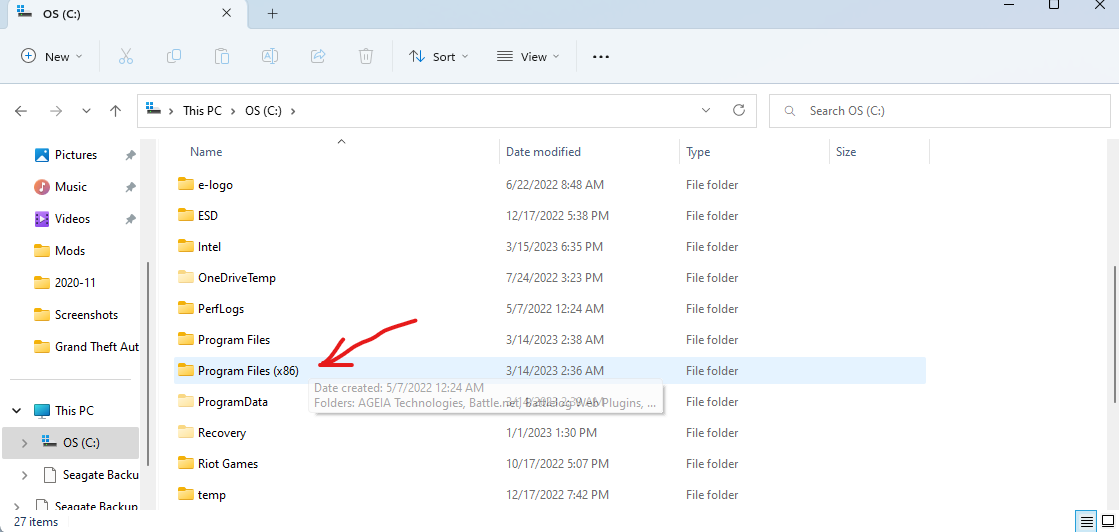The width and height of the screenshot is (1119, 532).
Task: Open address bar history dropdown
Action: click(706, 110)
